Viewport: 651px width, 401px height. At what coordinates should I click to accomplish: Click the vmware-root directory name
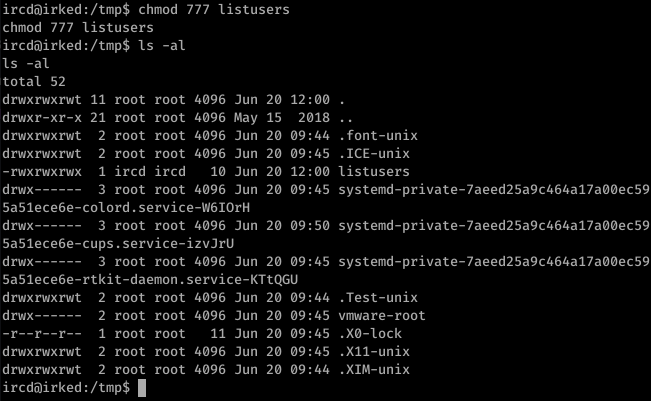[x=382, y=315]
